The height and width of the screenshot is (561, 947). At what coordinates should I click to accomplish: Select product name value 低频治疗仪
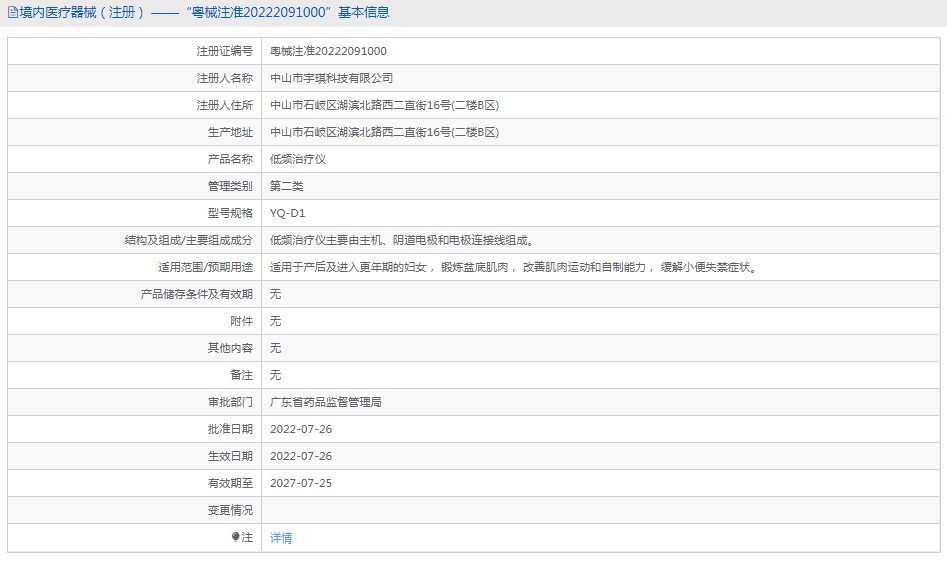click(298, 159)
